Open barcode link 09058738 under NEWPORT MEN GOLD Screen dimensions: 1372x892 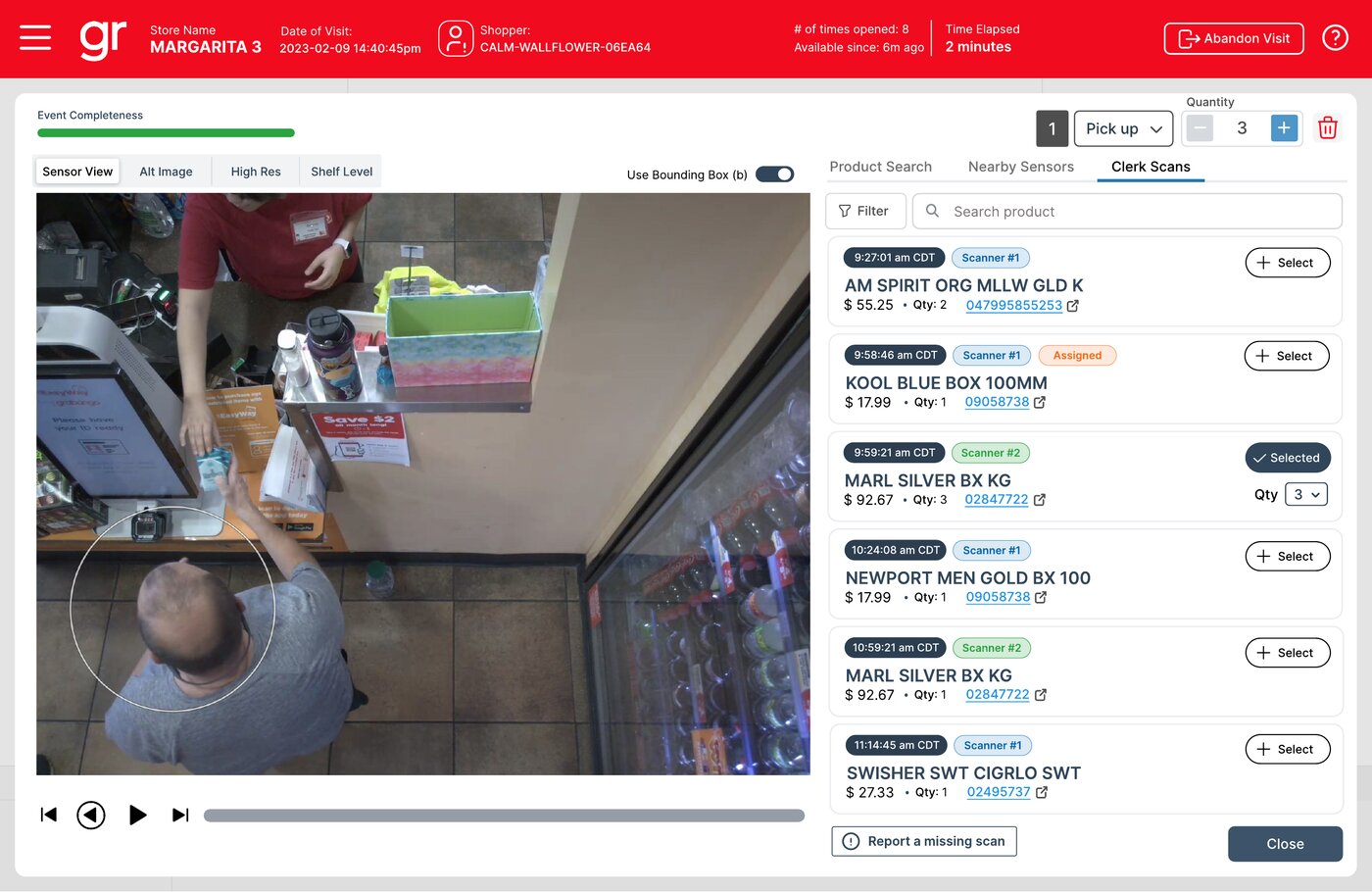point(998,598)
